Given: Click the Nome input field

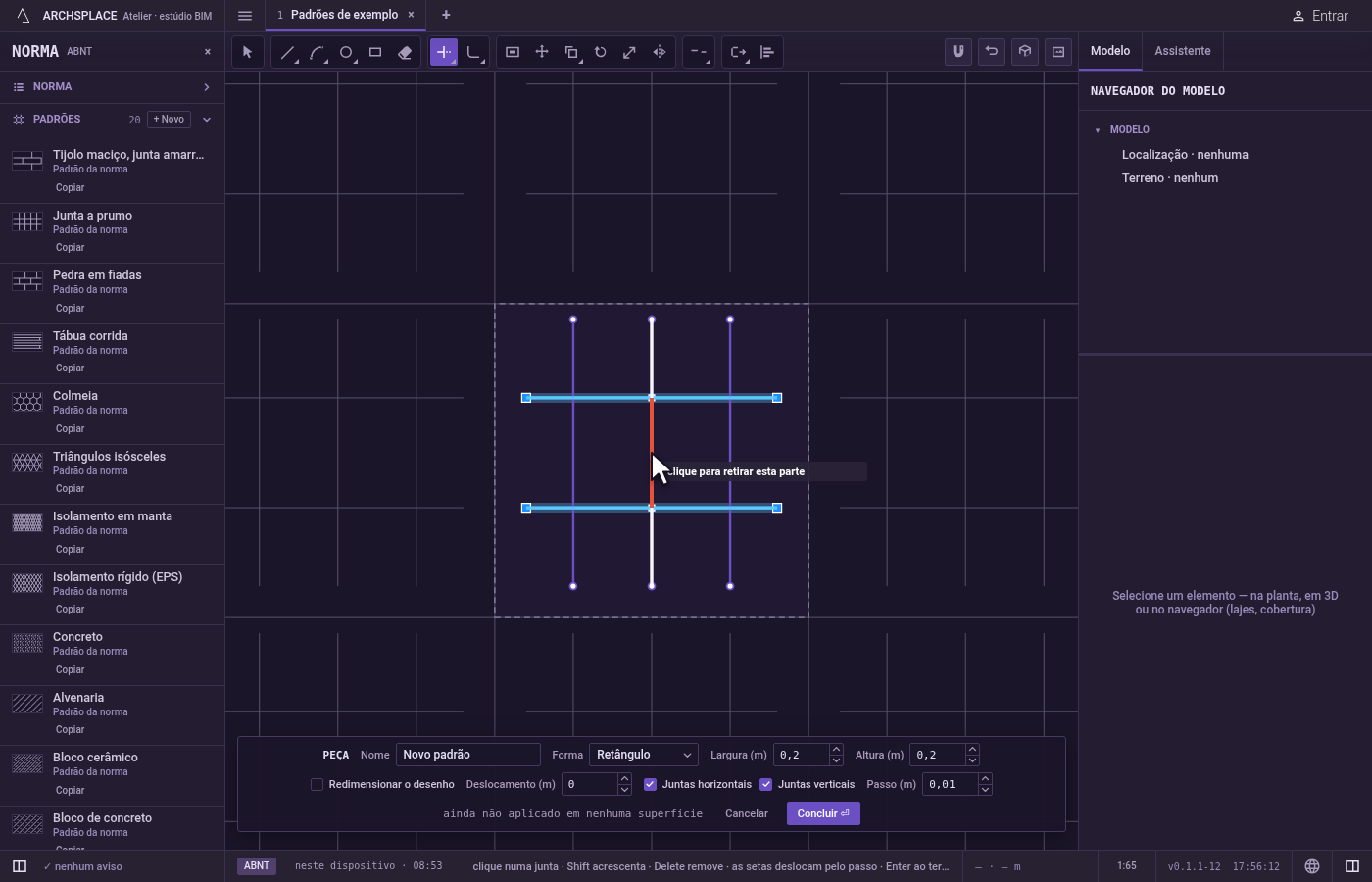Looking at the screenshot, I should pyautogui.click(x=468, y=755).
